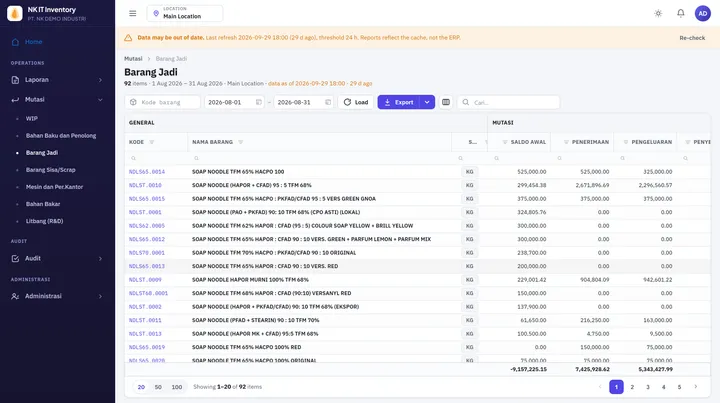Go to page 3
Screen dimensions: 720x403
(x=648, y=387)
